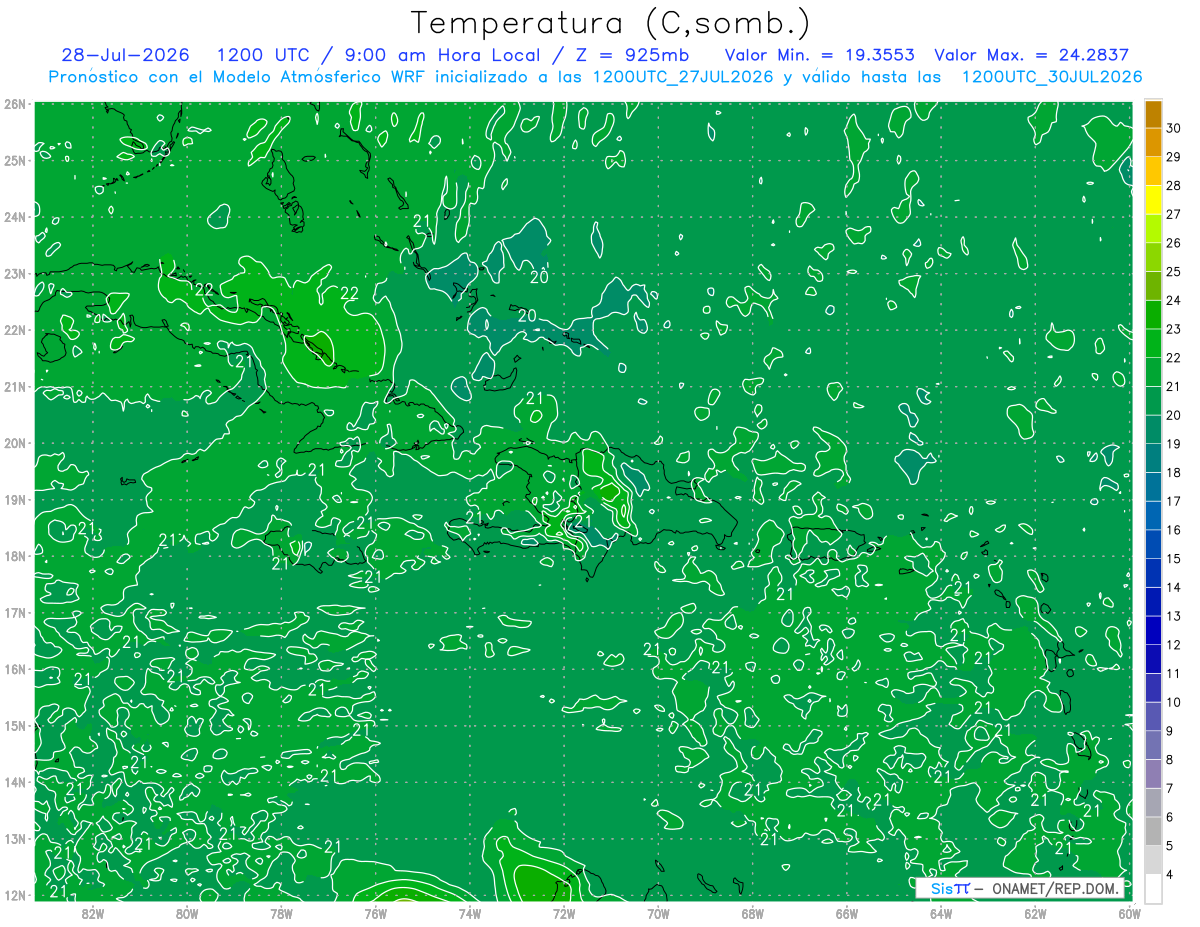Click the "74W" longitude label
The width and height of the screenshot is (1200, 927).
tap(470, 913)
